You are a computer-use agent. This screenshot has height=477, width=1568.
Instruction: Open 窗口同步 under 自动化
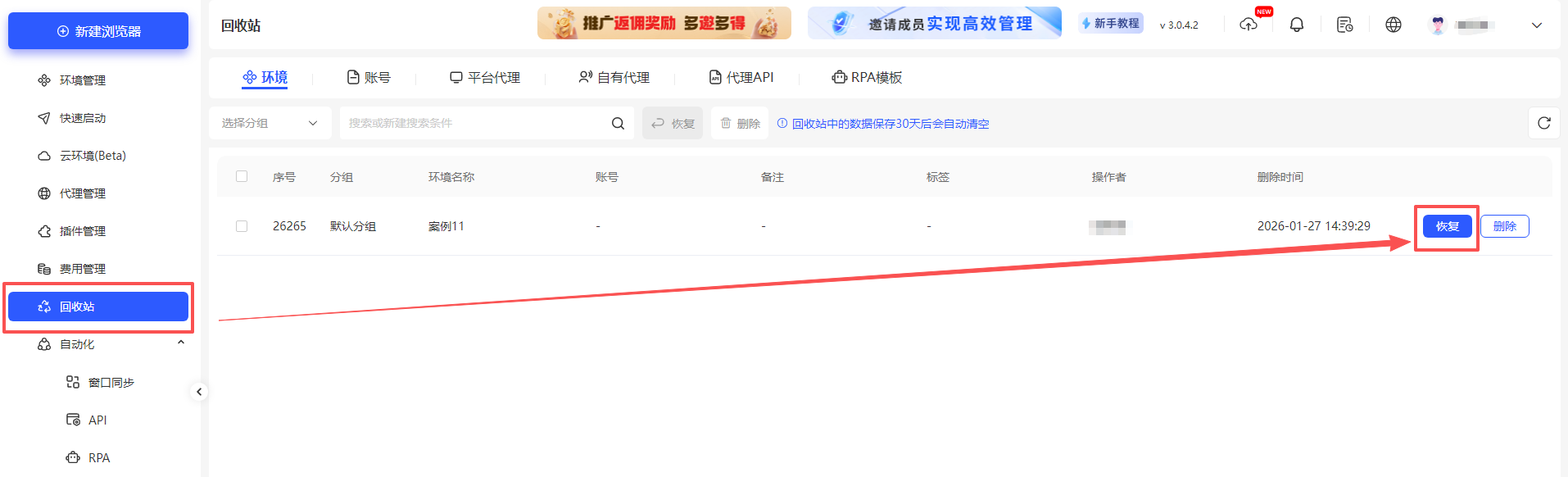click(111, 382)
